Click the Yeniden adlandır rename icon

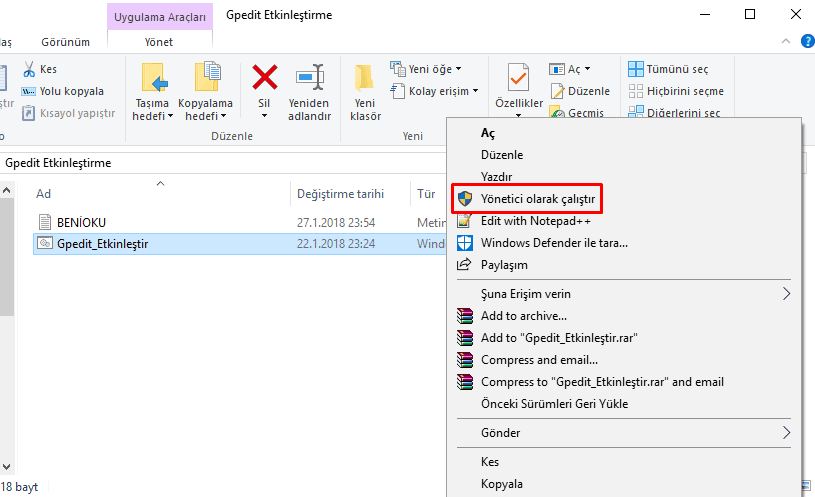point(309,78)
